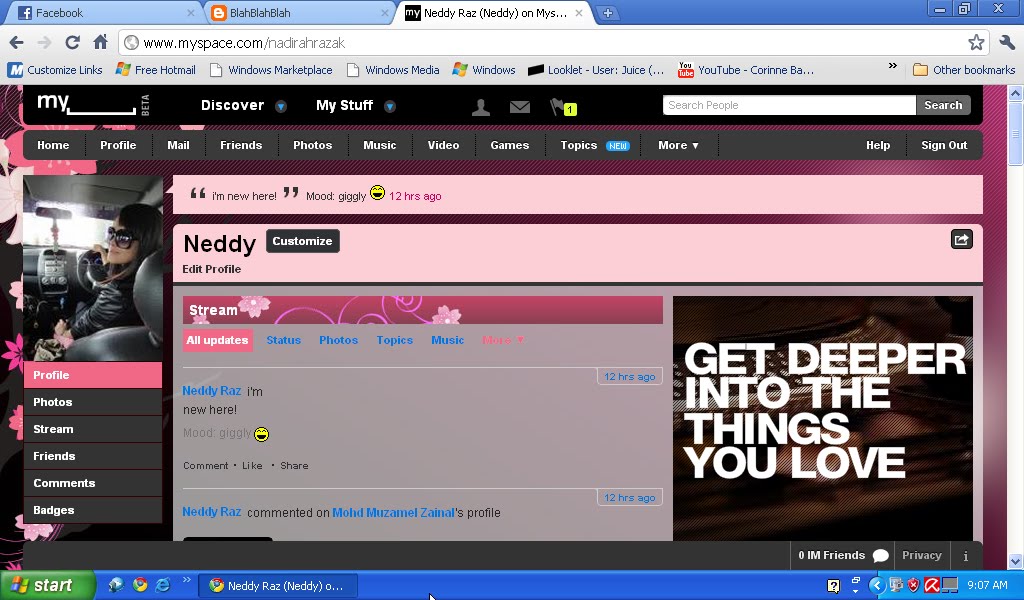The height and width of the screenshot is (600, 1024).
Task: Expand hidden quick launch icons
Action: (x=186, y=579)
